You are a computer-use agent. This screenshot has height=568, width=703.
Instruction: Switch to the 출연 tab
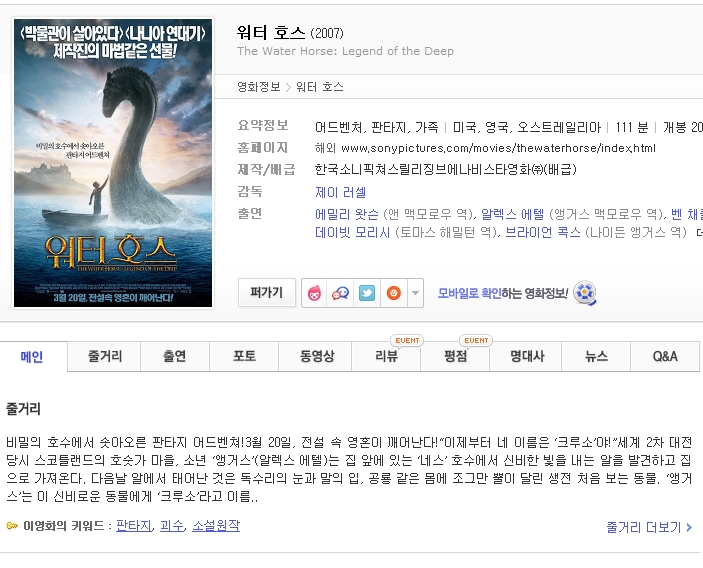174,356
